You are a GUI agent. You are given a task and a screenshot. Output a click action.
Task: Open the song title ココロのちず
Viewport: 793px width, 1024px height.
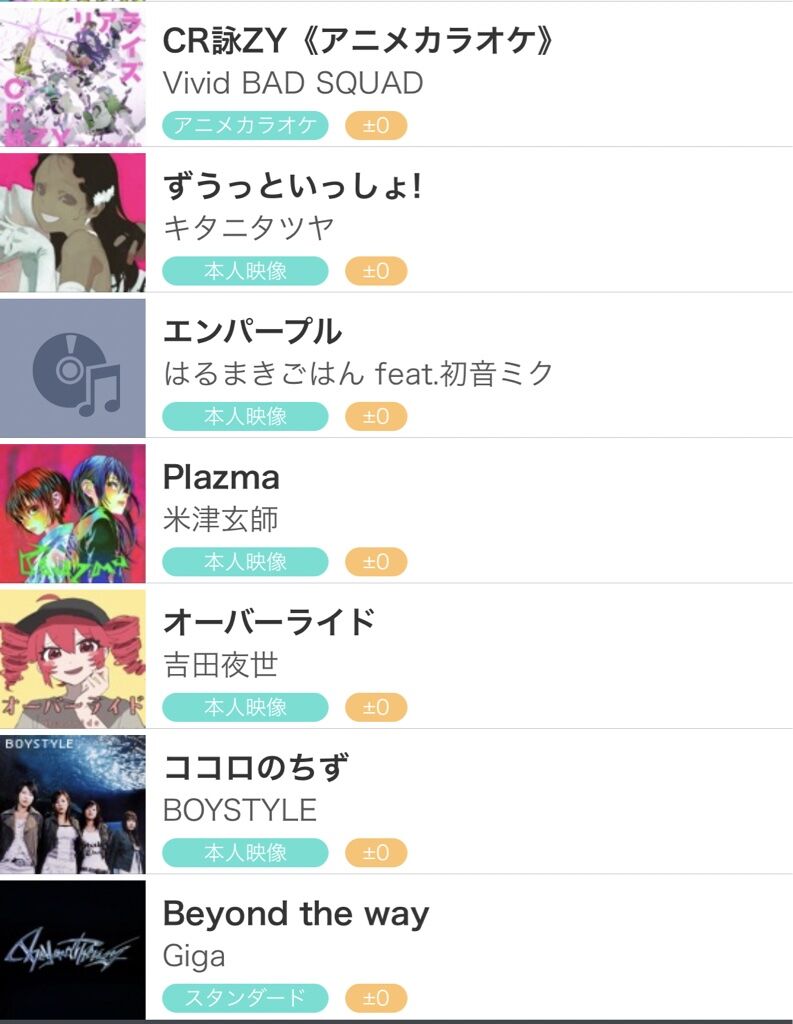pyautogui.click(x=256, y=768)
